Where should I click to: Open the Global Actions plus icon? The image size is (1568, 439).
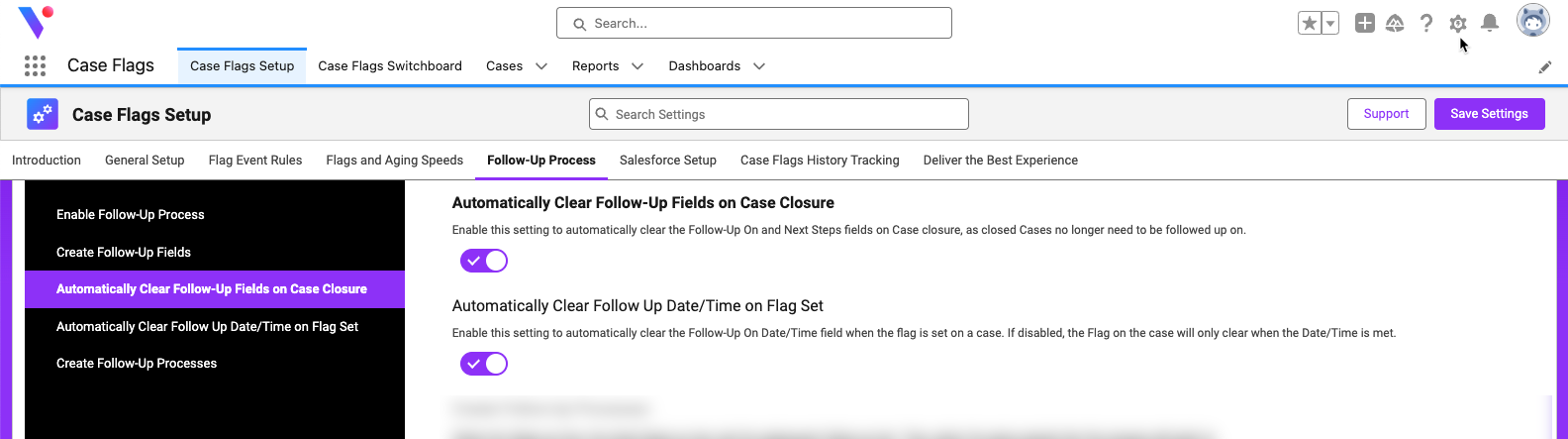(x=1365, y=23)
